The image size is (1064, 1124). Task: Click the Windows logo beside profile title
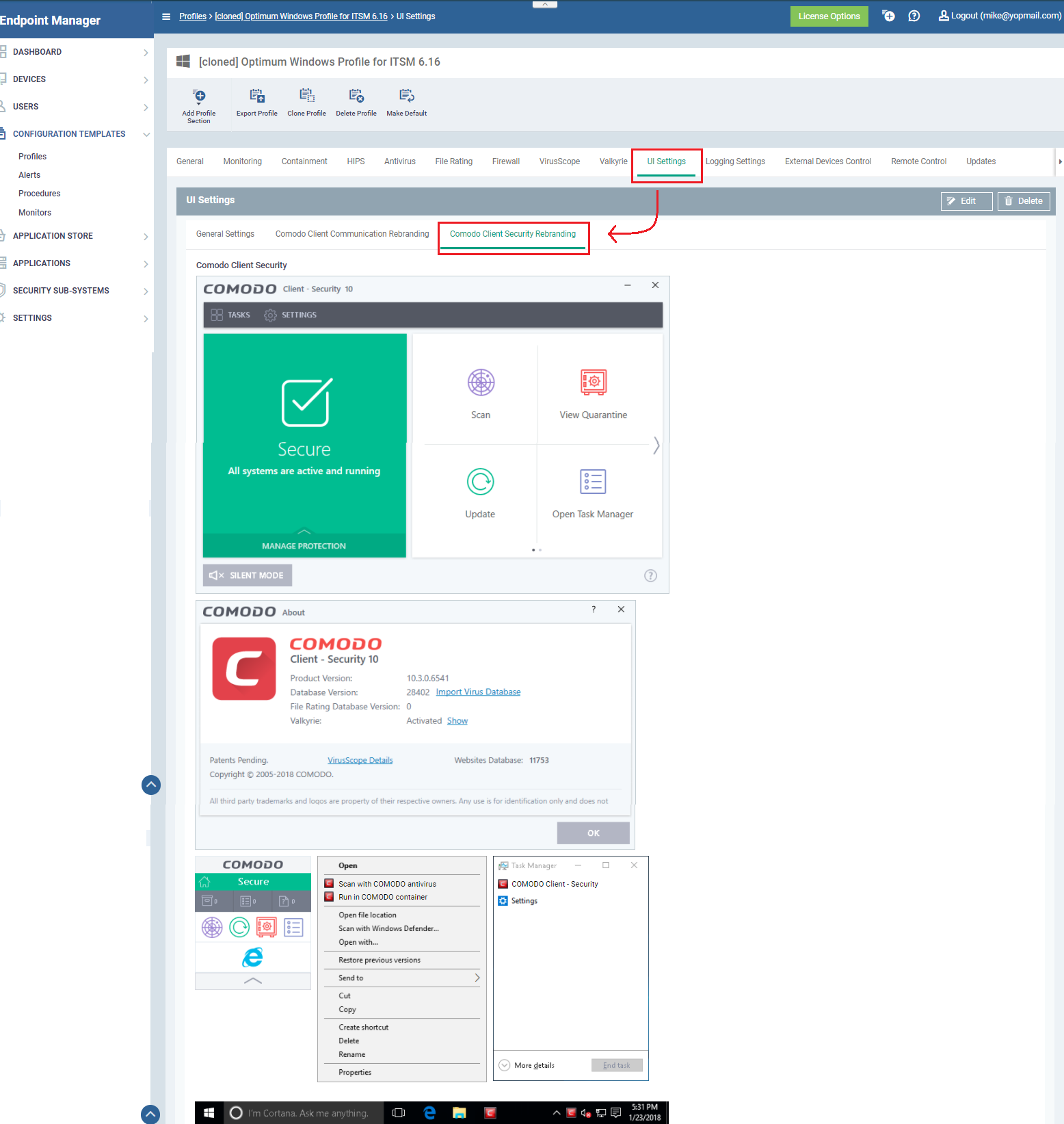point(183,62)
